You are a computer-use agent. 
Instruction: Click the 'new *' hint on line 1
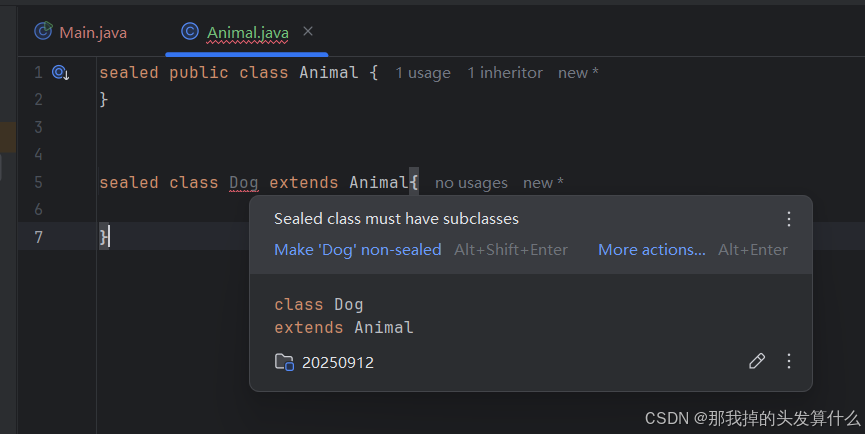(578, 73)
